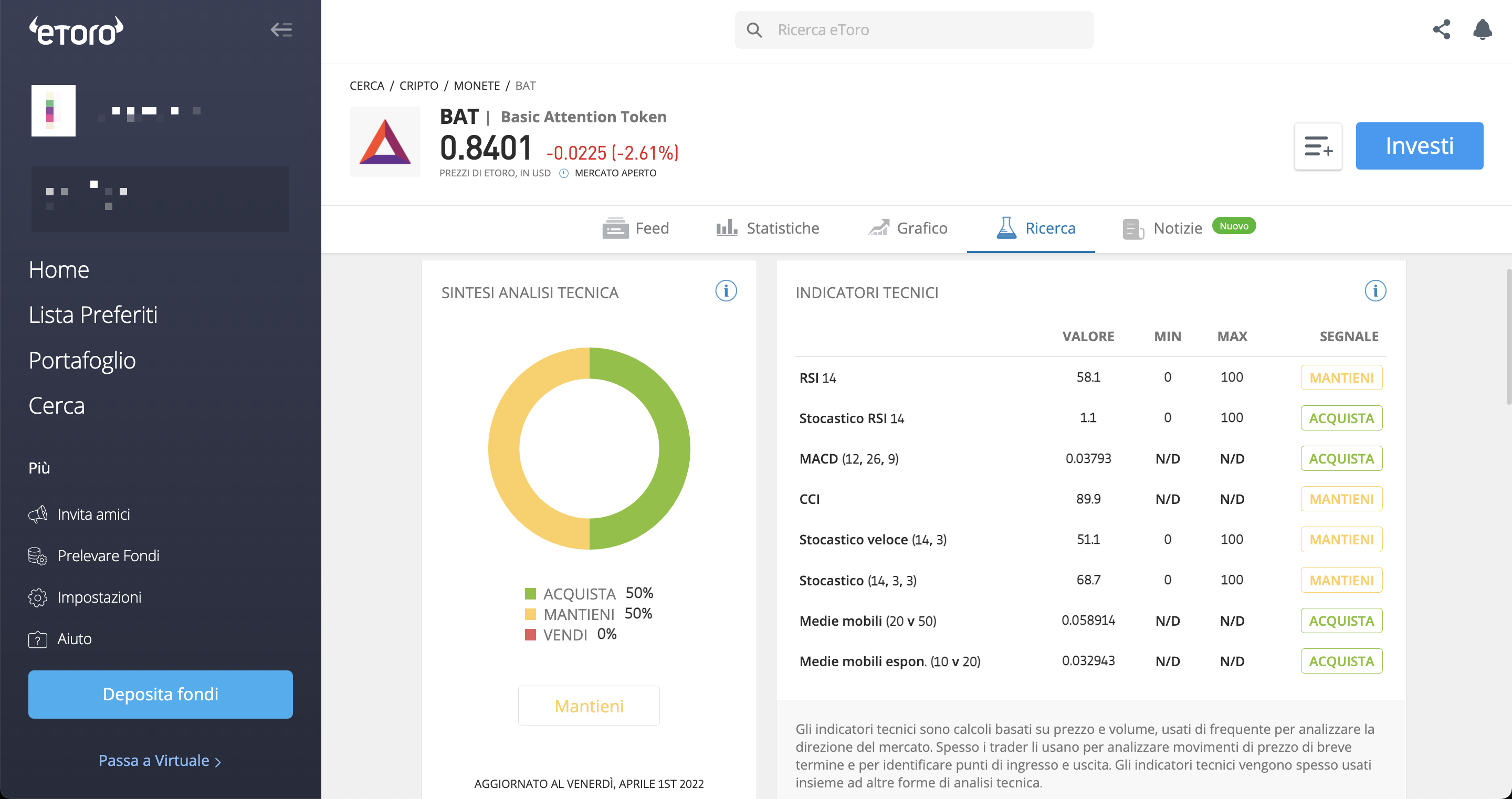
Task: Click the add-to-watchlist list icon
Action: [1318, 146]
